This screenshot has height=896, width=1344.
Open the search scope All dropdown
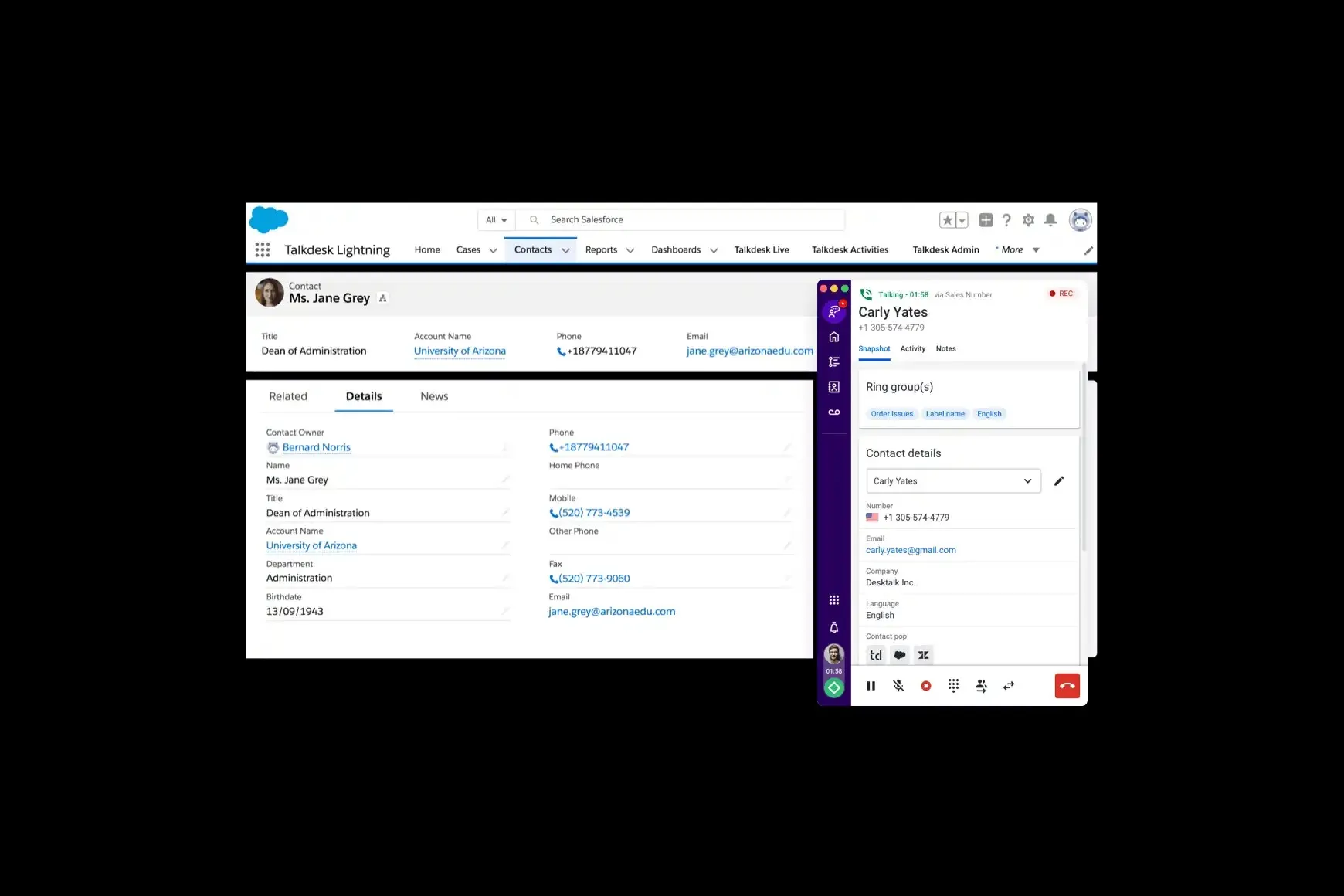pos(496,220)
